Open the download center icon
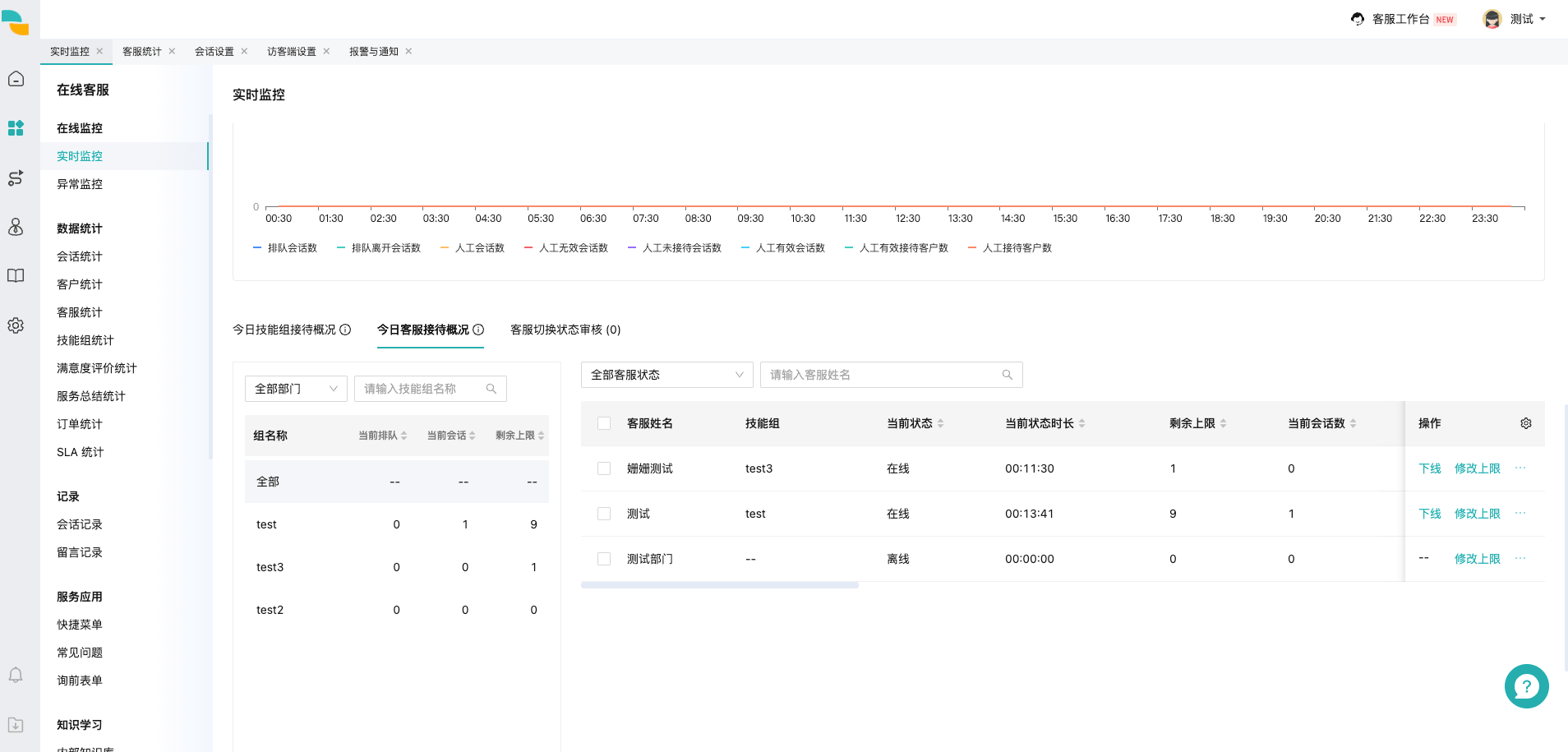Screen dimensions: 1568x752 click(16, 725)
